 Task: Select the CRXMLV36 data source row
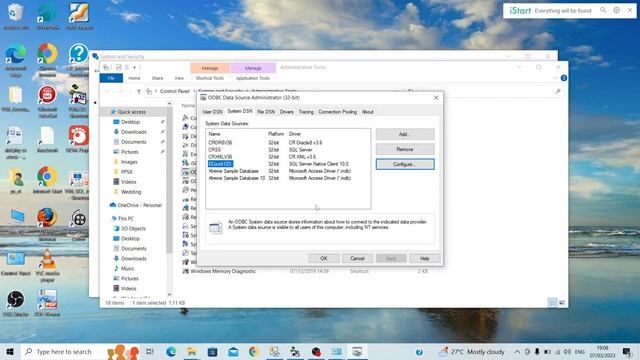(288, 157)
